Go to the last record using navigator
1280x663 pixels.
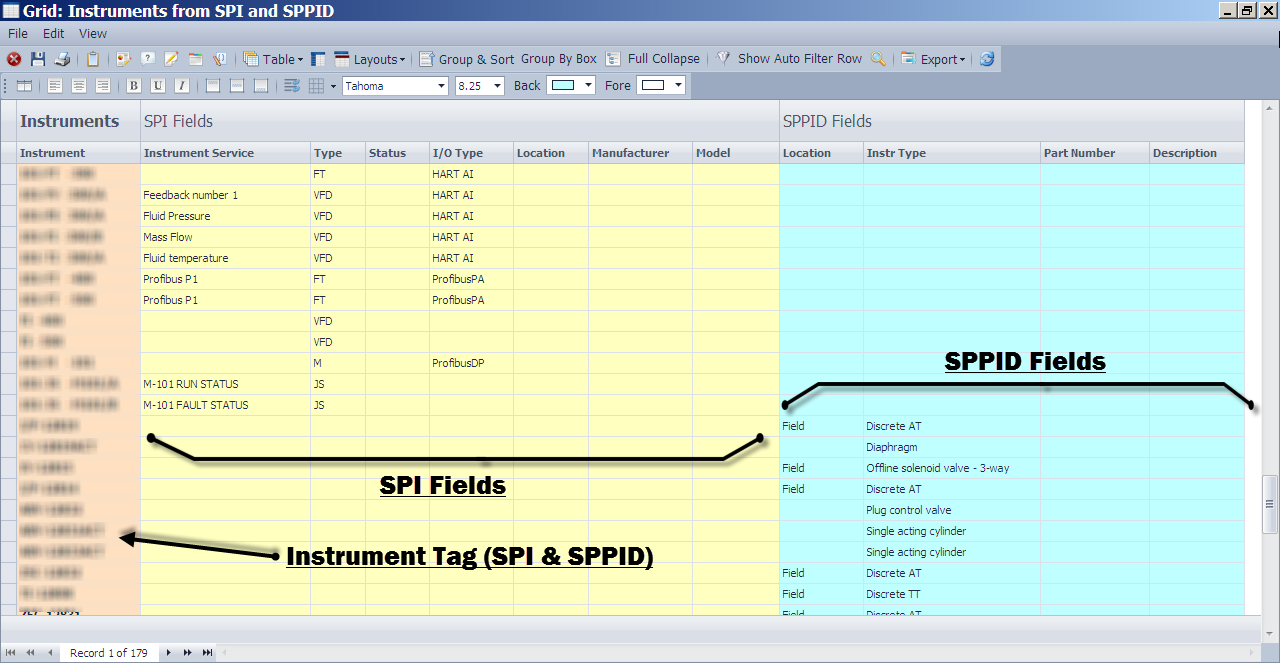click(207, 652)
